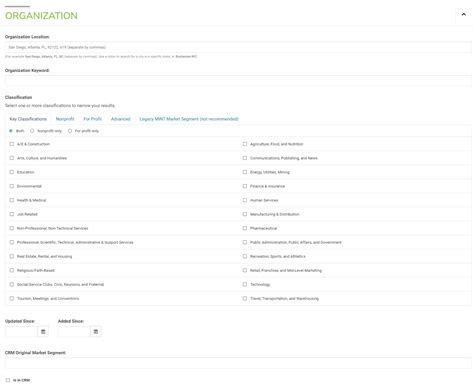Check the Pharmaceutical checkbox
The height and width of the screenshot is (392, 474).
[245, 228]
